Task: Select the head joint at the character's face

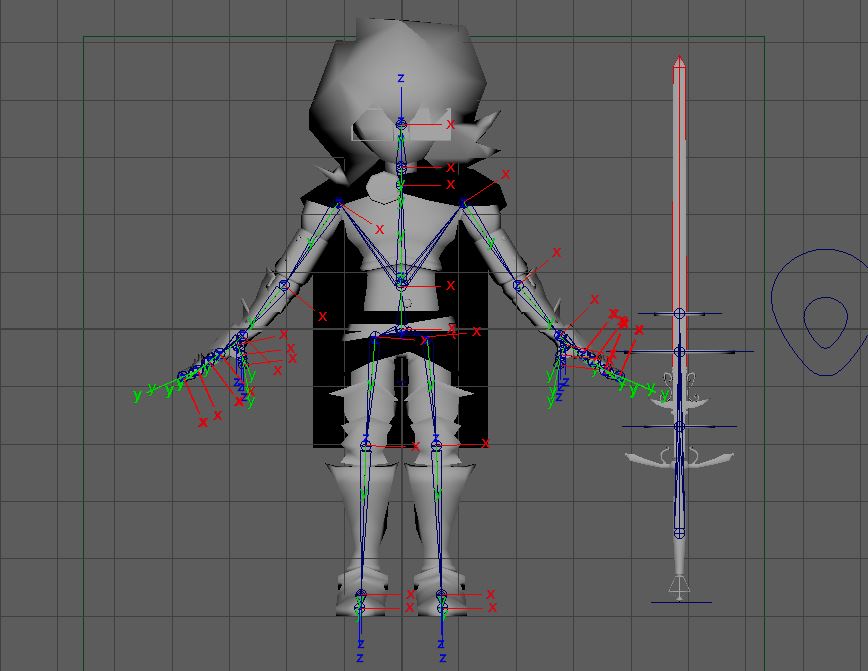Action: coord(401,124)
